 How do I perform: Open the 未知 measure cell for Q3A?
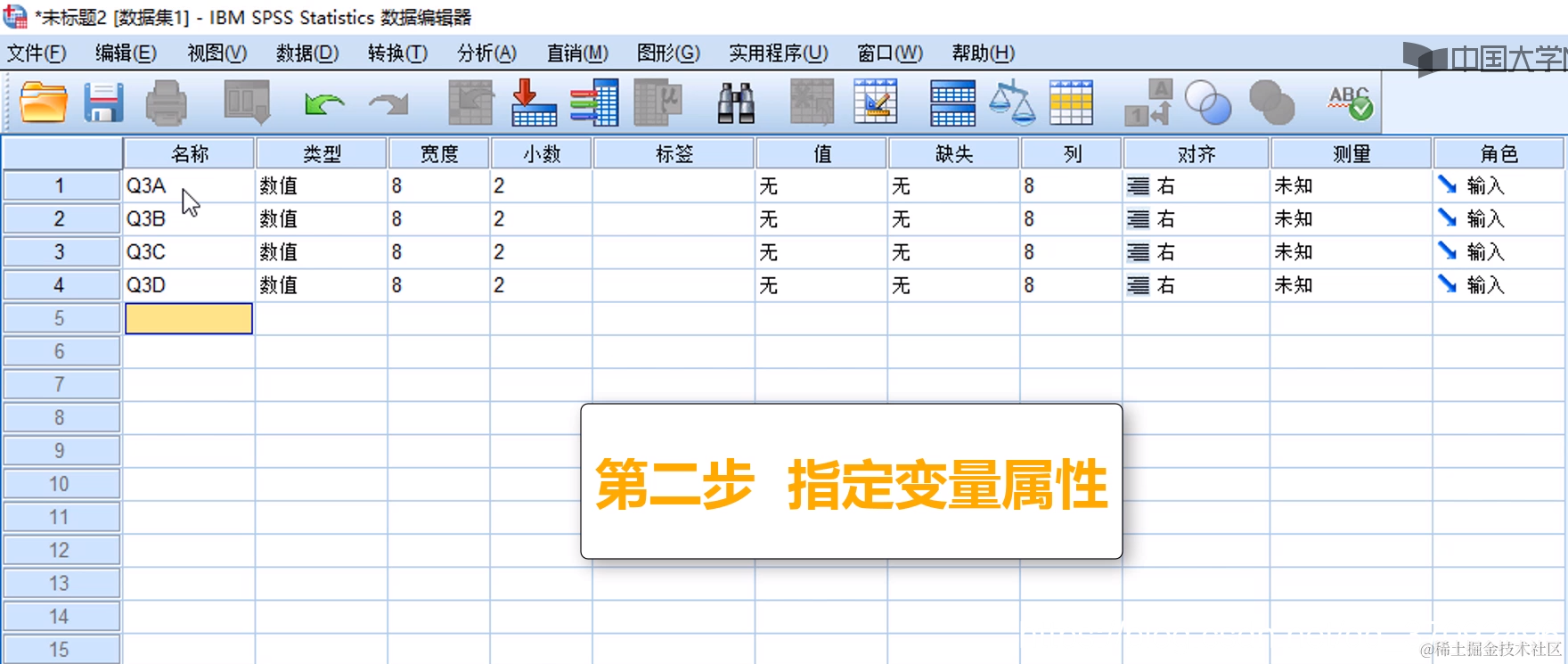click(1352, 186)
